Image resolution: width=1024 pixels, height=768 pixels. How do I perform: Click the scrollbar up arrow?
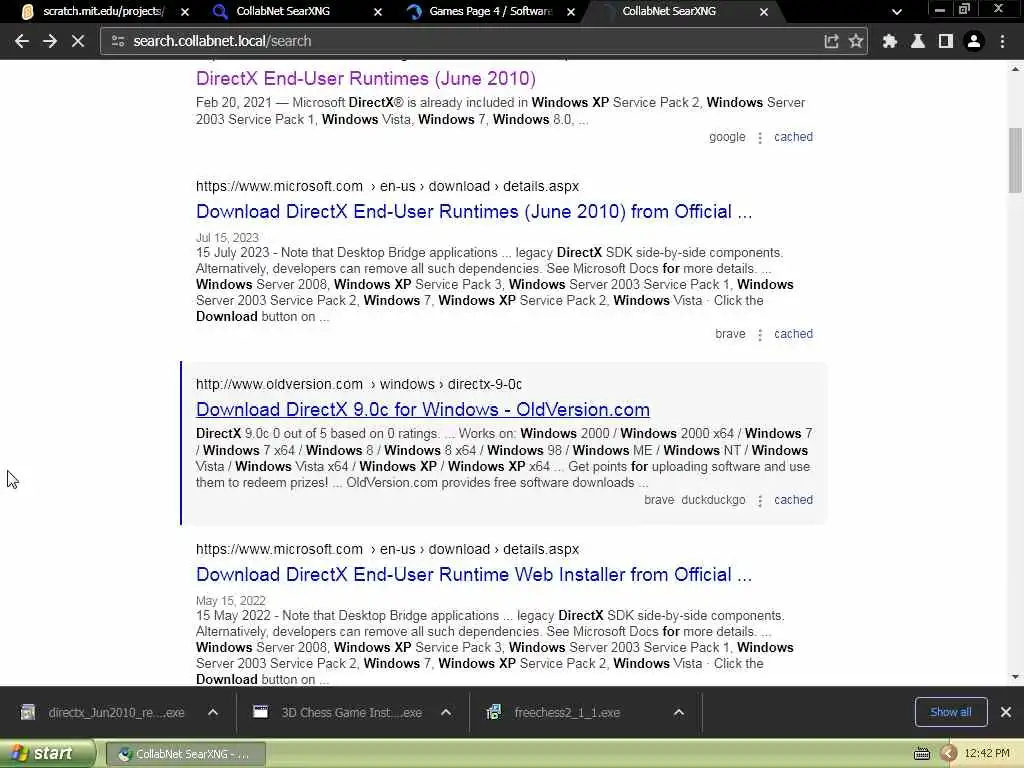[1015, 68]
